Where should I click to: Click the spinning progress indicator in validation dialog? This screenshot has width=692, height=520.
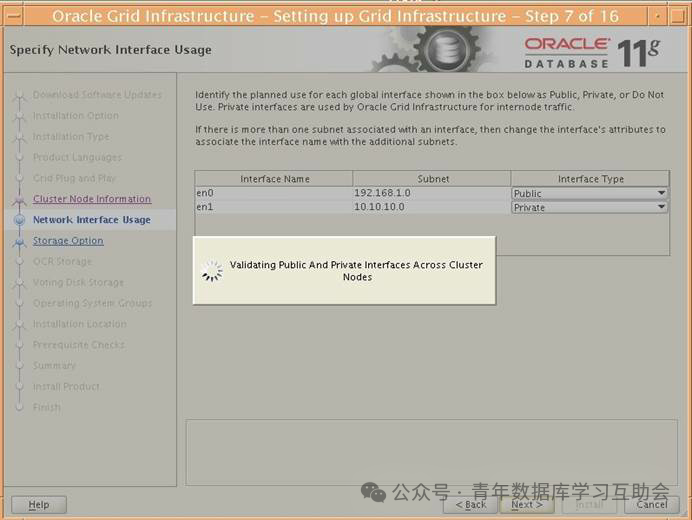point(212,271)
